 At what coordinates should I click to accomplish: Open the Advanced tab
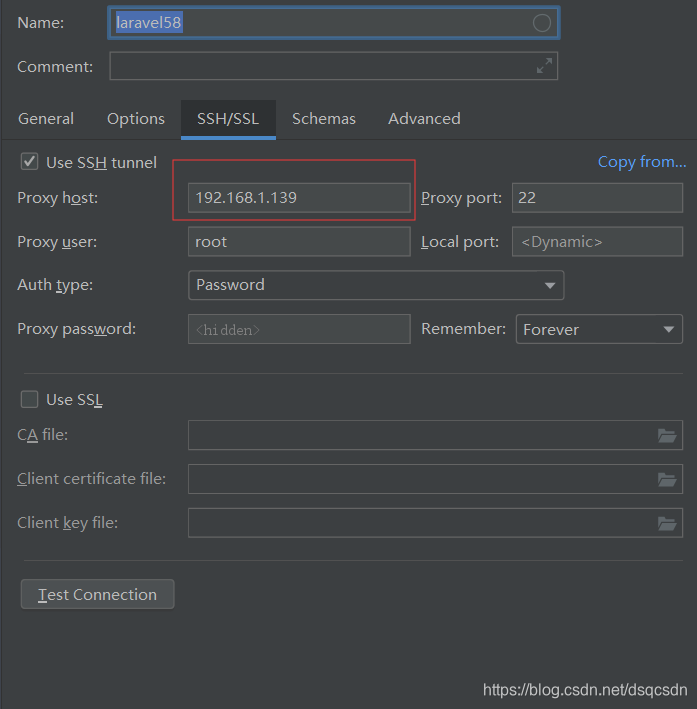424,118
